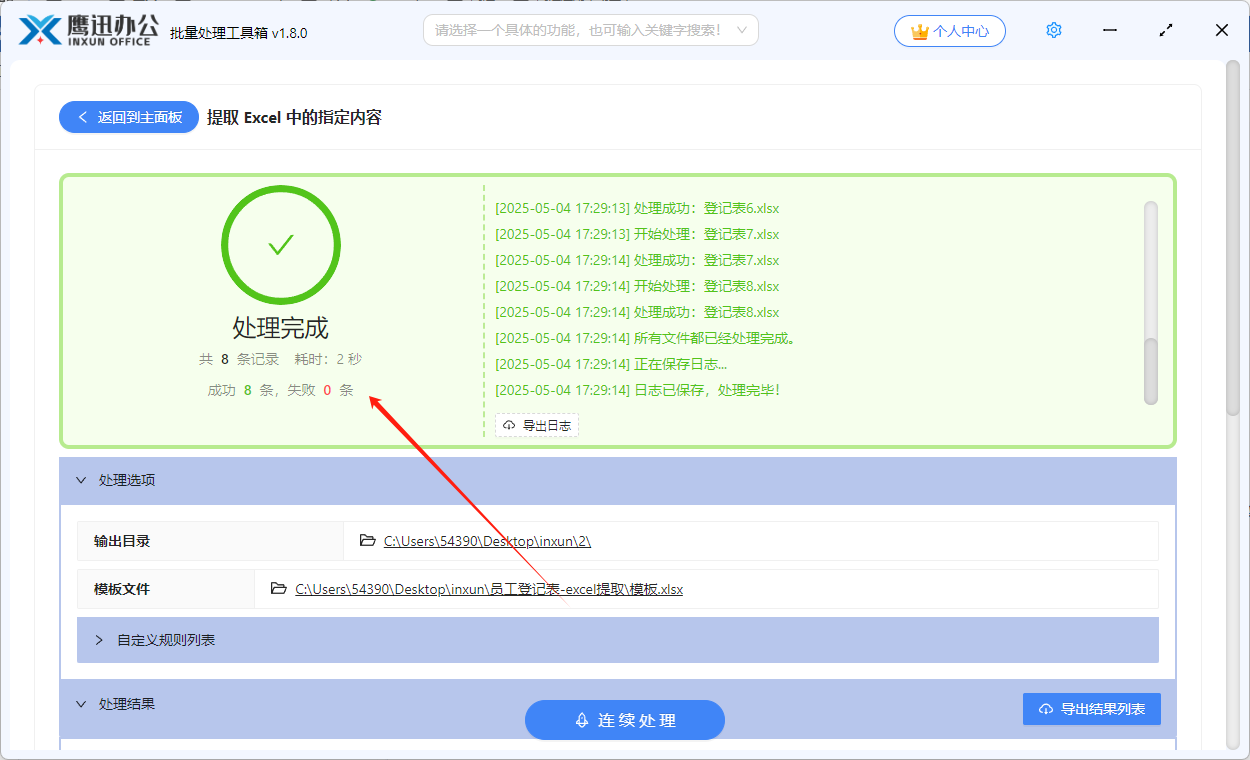Open the 模板.xlsx template file link
This screenshot has height=760, width=1250.
[488, 589]
